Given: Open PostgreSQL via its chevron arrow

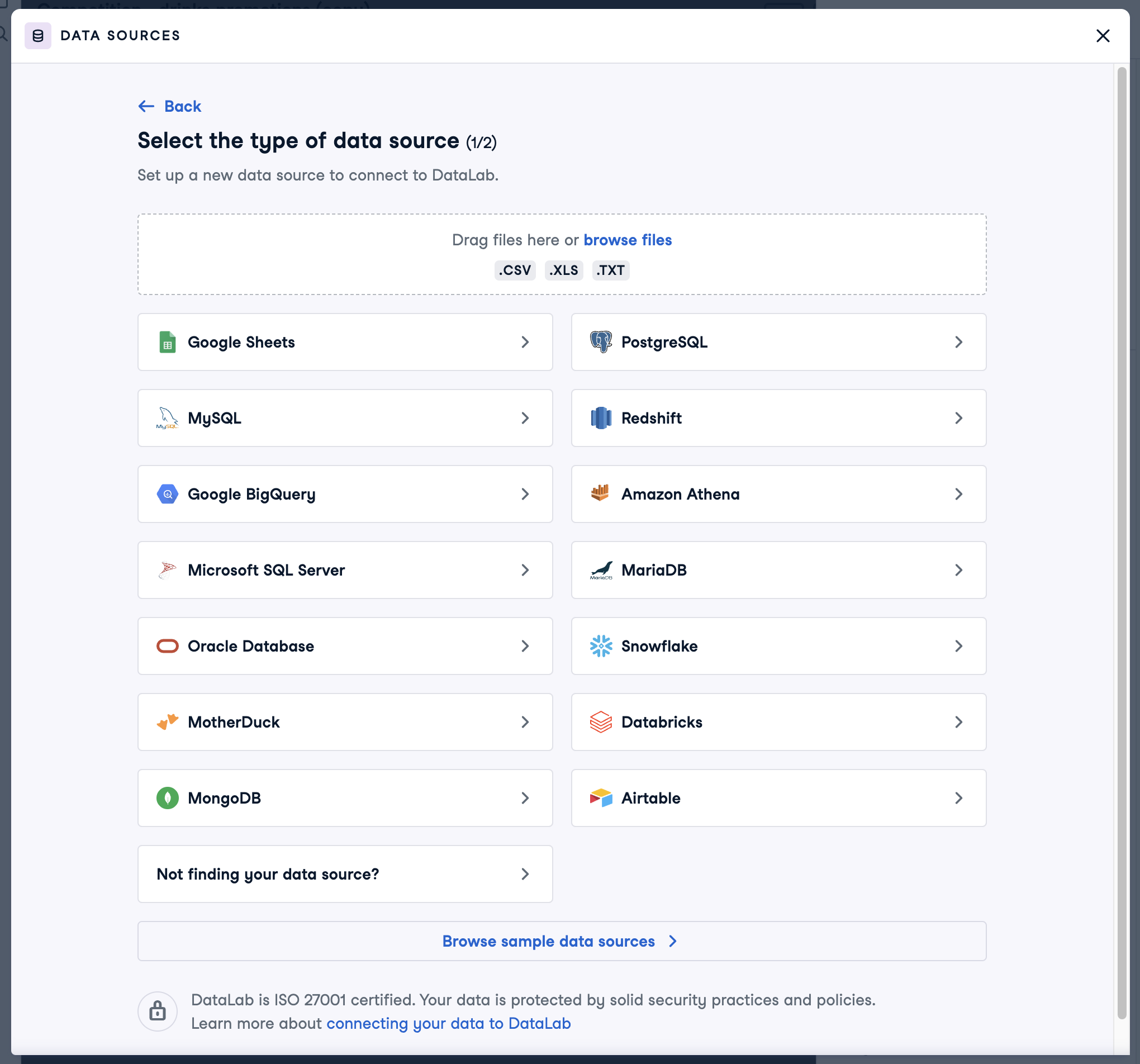Looking at the screenshot, I should coord(959,343).
